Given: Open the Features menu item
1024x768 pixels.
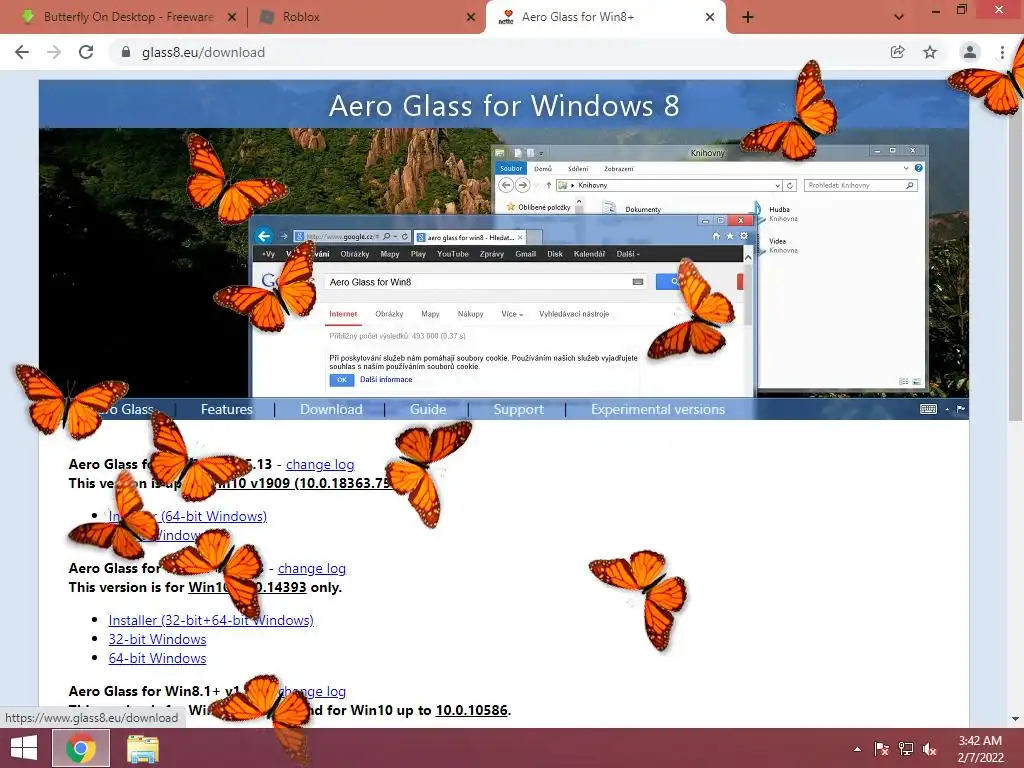Looking at the screenshot, I should pyautogui.click(x=227, y=409).
